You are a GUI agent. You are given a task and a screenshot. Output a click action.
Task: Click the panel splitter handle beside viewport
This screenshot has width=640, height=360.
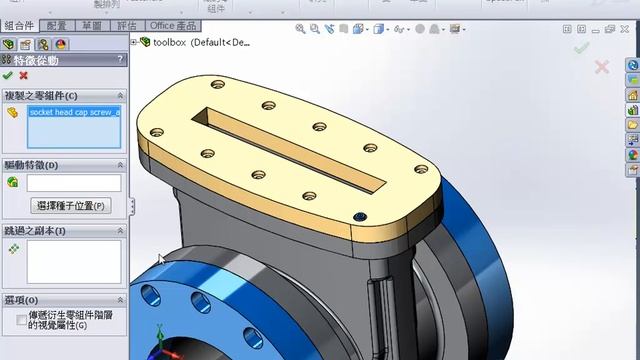(x=132, y=206)
